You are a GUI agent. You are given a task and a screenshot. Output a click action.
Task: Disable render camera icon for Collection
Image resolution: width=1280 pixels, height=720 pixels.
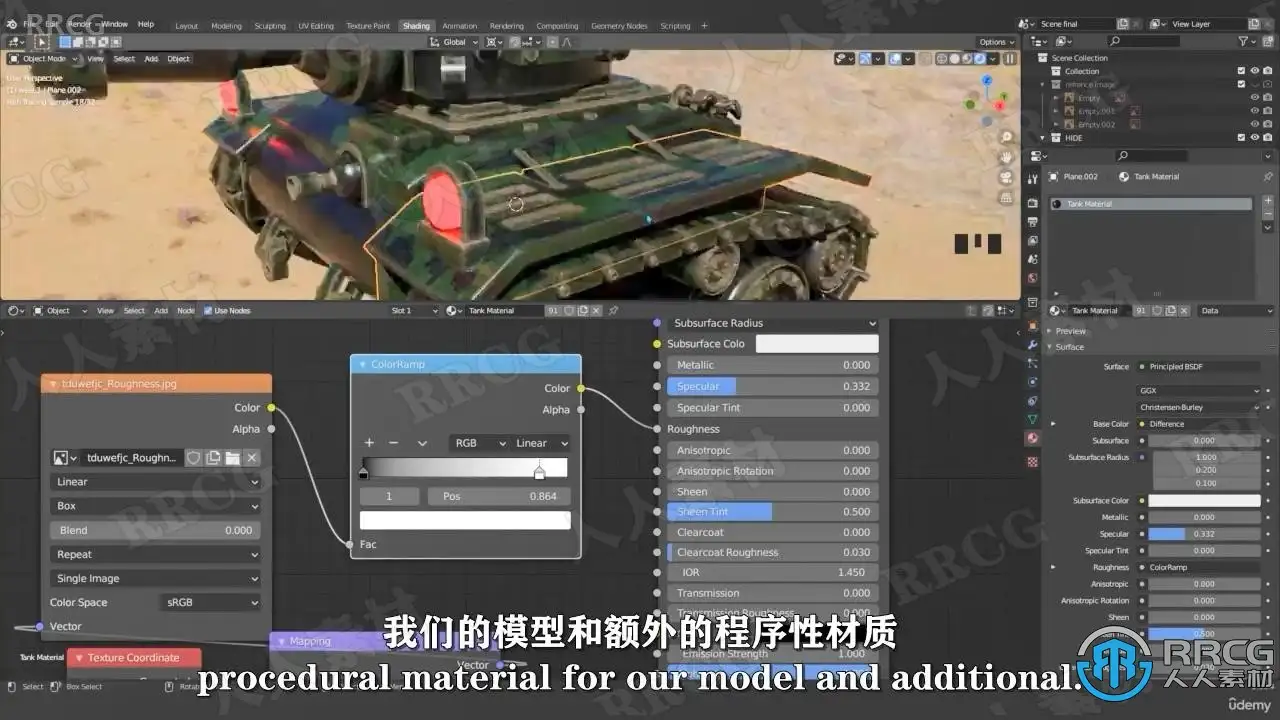(1268, 71)
